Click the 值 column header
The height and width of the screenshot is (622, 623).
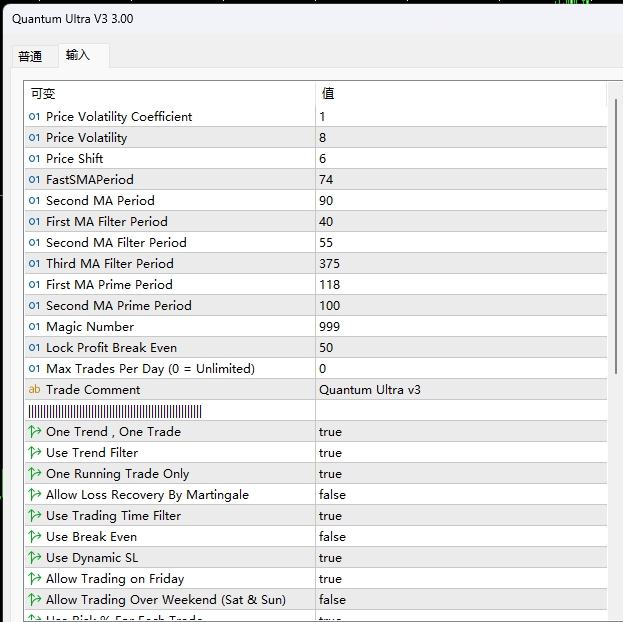460,94
